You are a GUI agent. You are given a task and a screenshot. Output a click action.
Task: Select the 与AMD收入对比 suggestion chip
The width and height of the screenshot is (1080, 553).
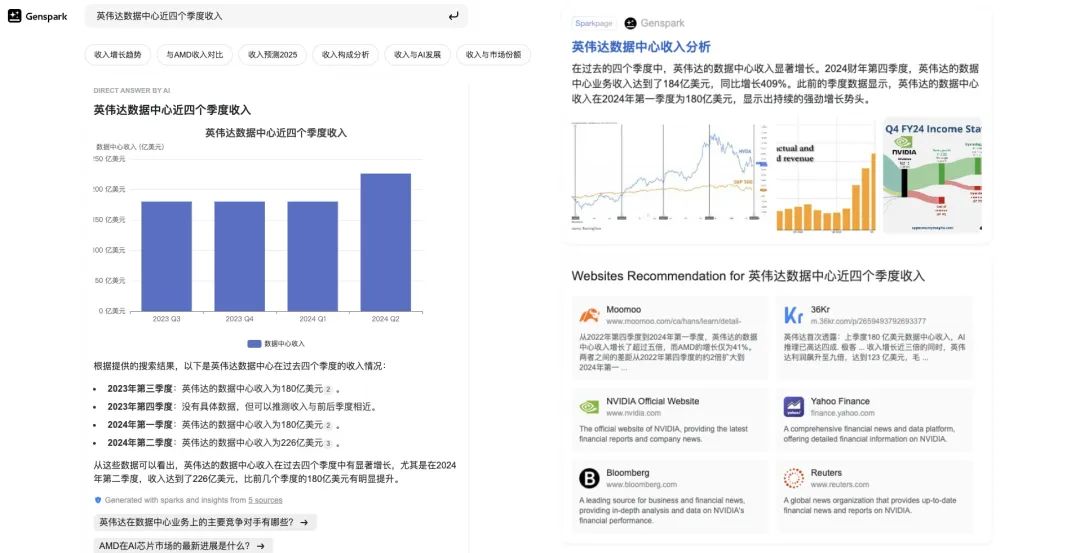tap(195, 54)
